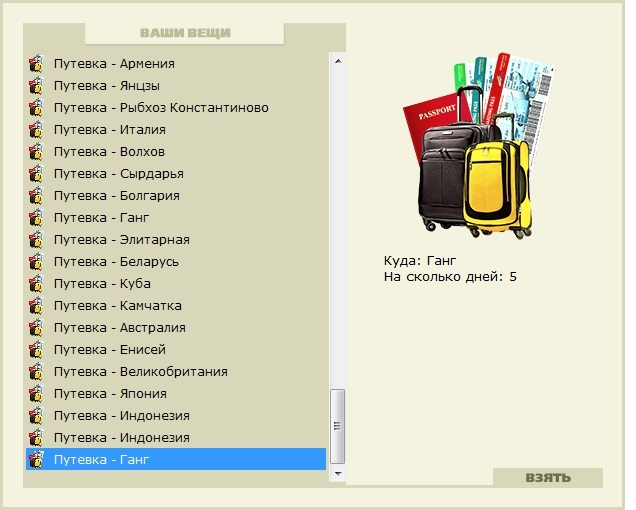Click the luggage icon beside Путевка - Болгария
Image resolution: width=636 pixels, height=510 pixels.
pyautogui.click(x=36, y=196)
